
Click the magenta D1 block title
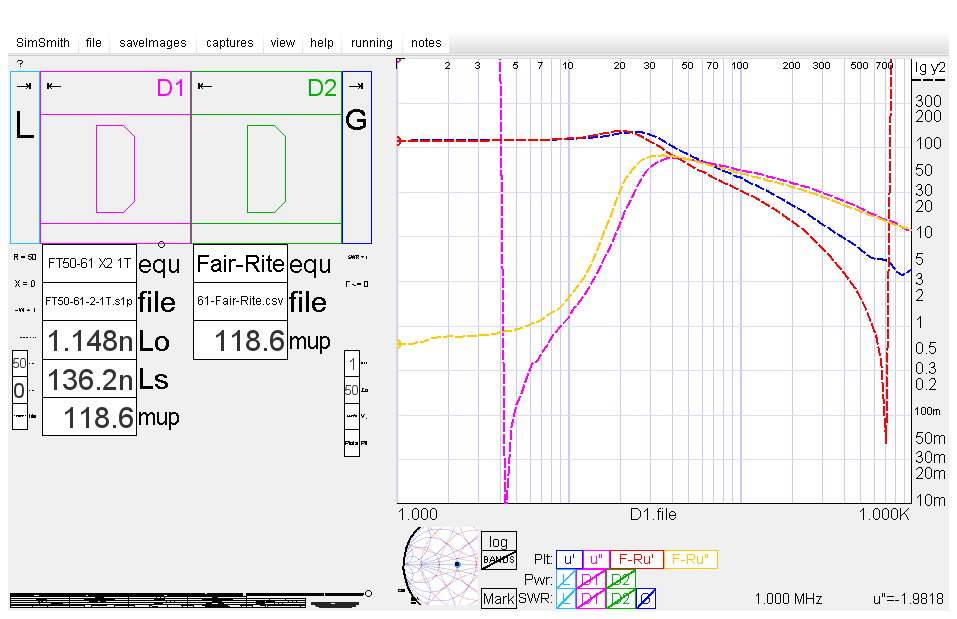click(170, 88)
